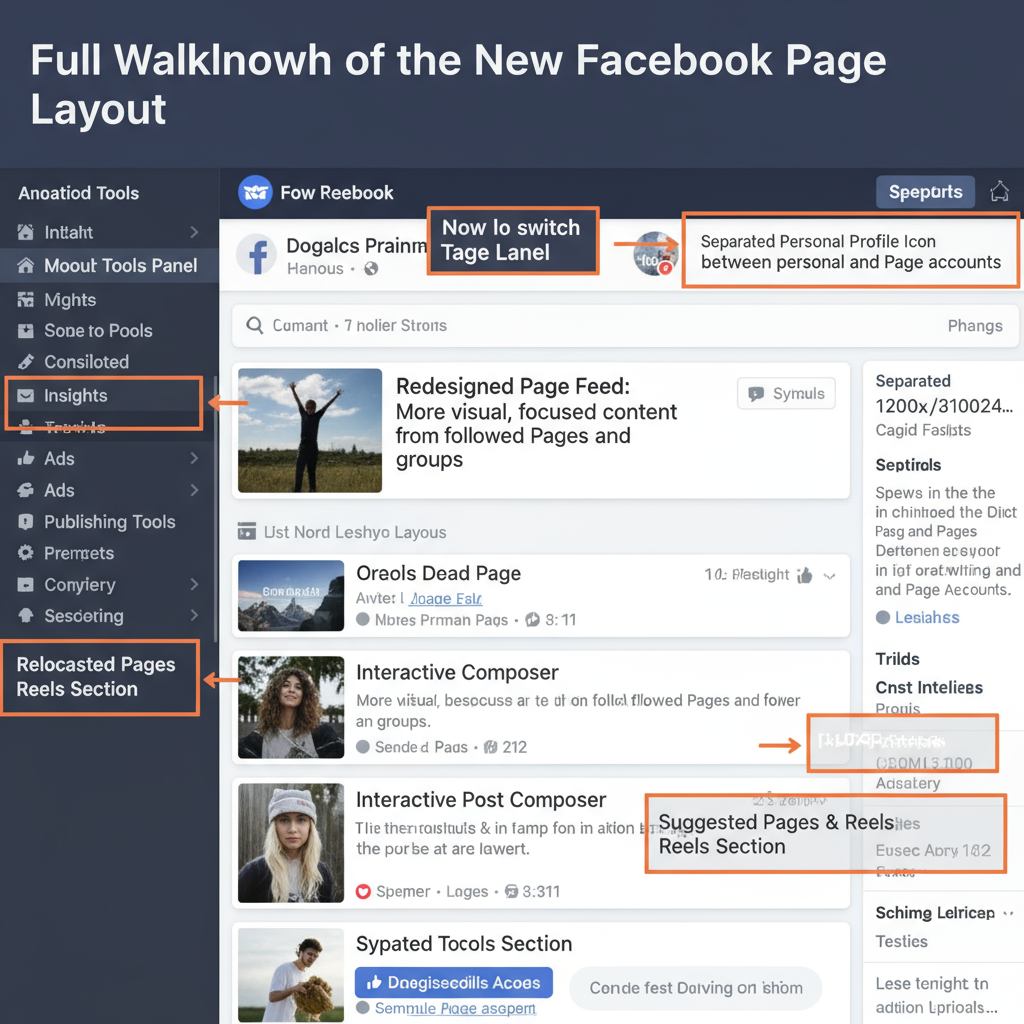Open the Sypated Tocols Section thumbnail

(291, 975)
